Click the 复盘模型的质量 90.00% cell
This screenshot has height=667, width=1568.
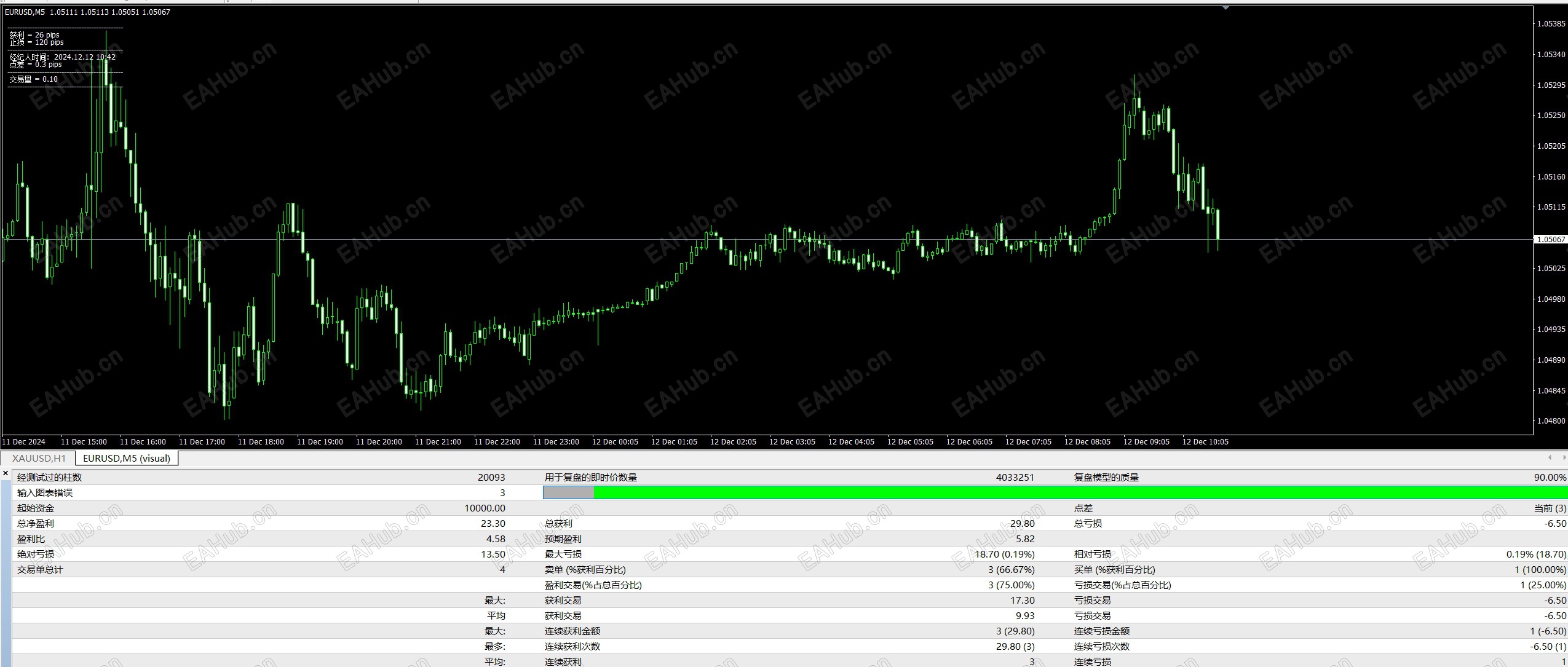point(1550,477)
